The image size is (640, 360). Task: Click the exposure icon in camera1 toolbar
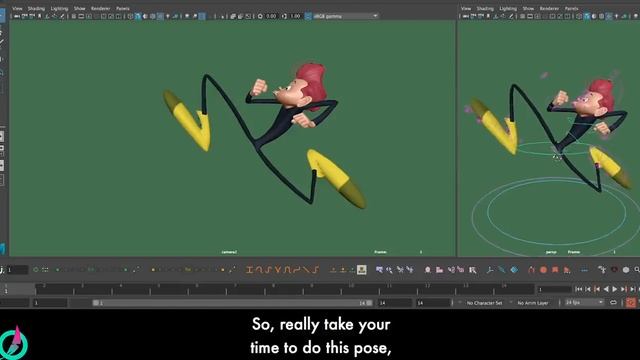(x=260, y=16)
